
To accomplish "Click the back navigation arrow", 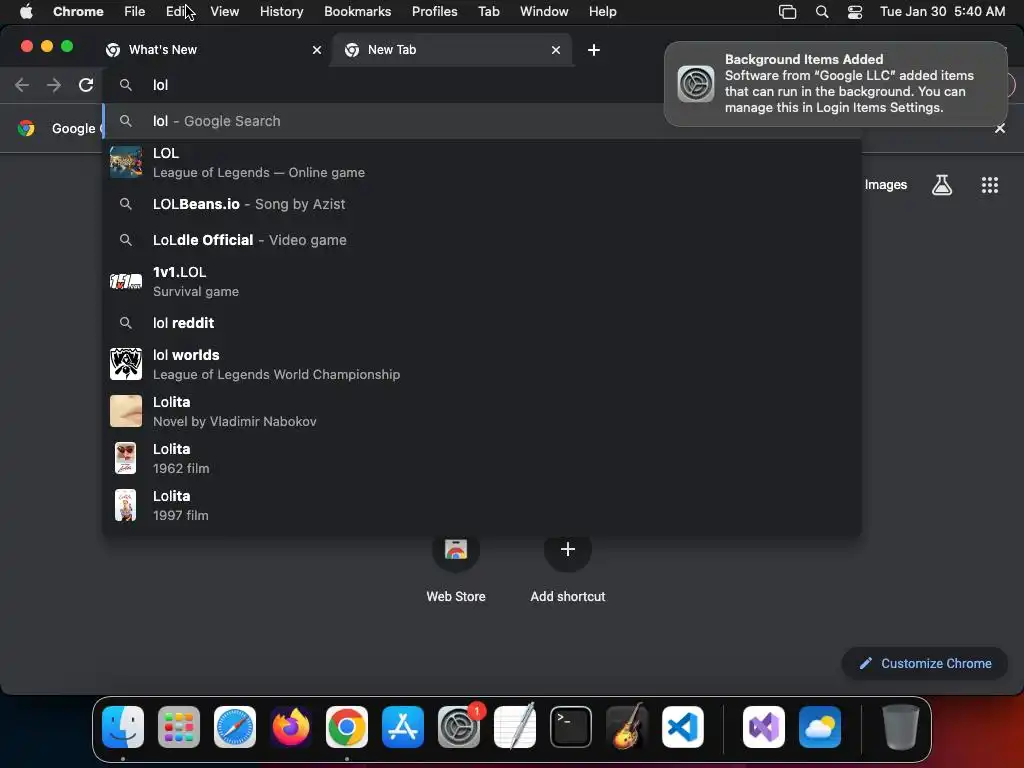I will (22, 85).
